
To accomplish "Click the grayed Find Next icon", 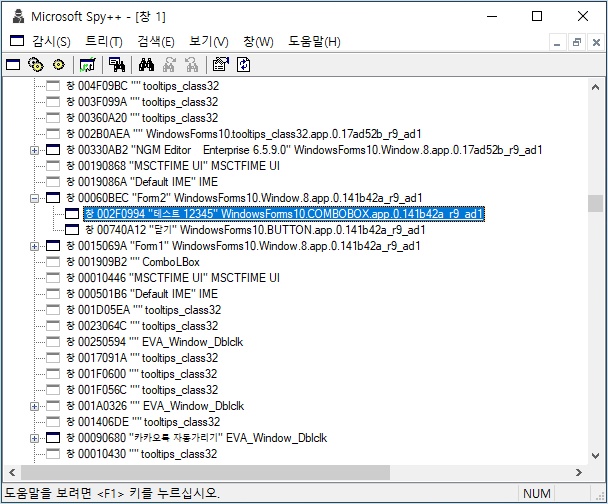I will click(x=169, y=65).
